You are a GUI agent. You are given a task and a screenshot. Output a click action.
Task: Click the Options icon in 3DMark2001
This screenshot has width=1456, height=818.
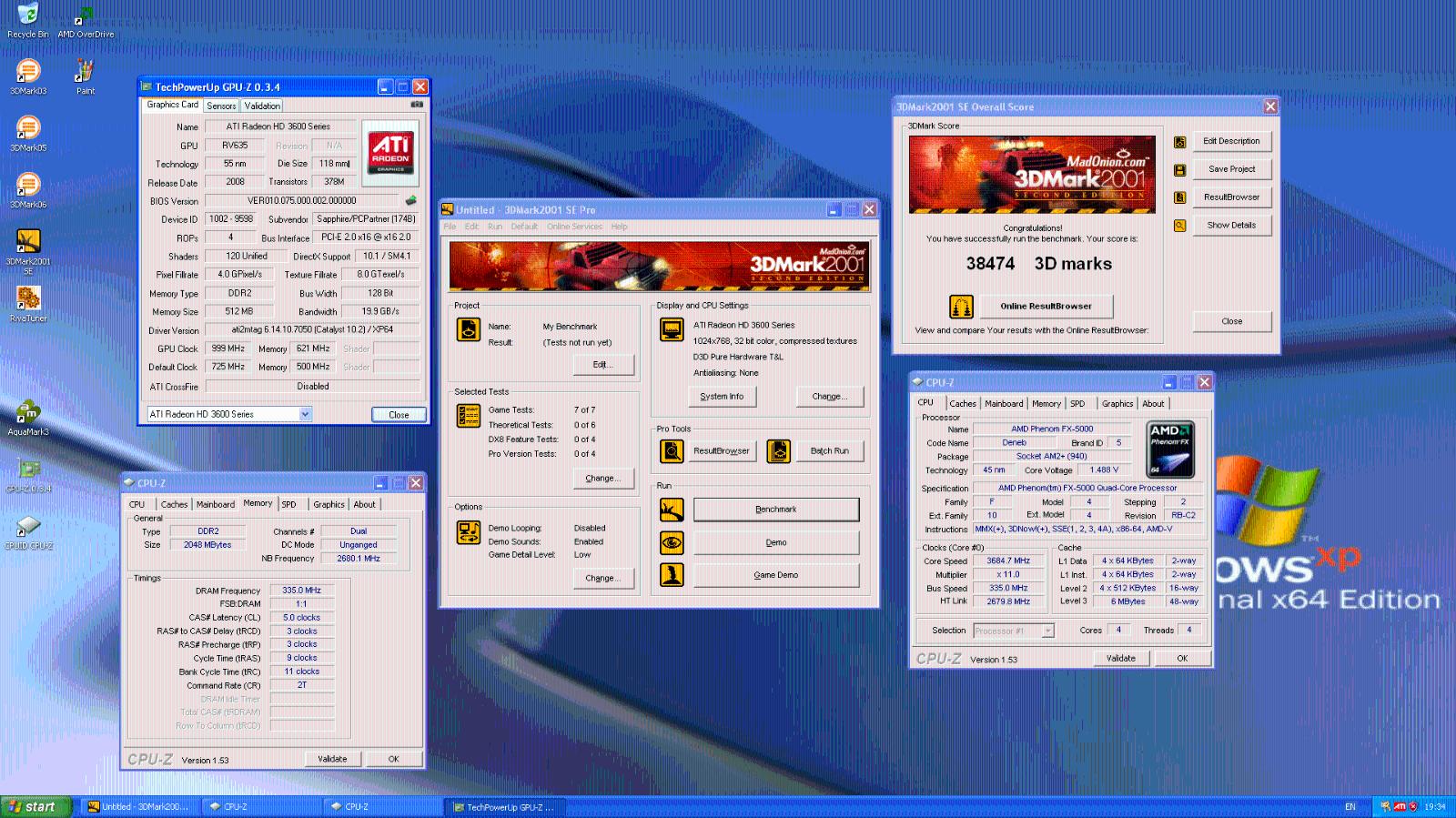tap(469, 532)
